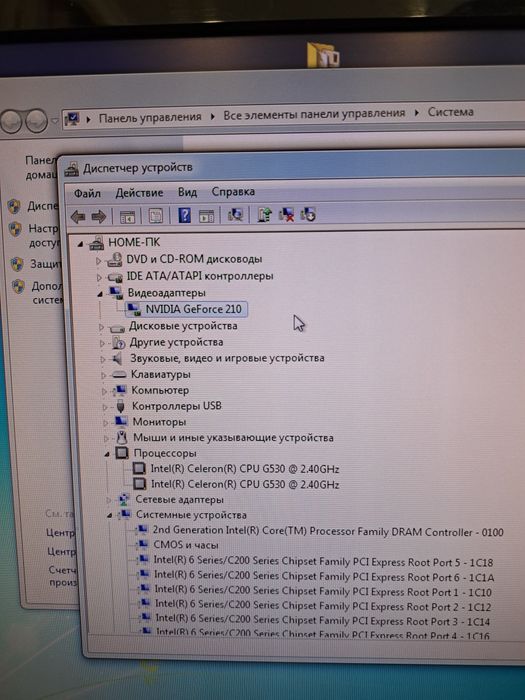This screenshot has width=525, height=700.
Task: Select the DRAM Controller - 0100 device
Action: 328,531
